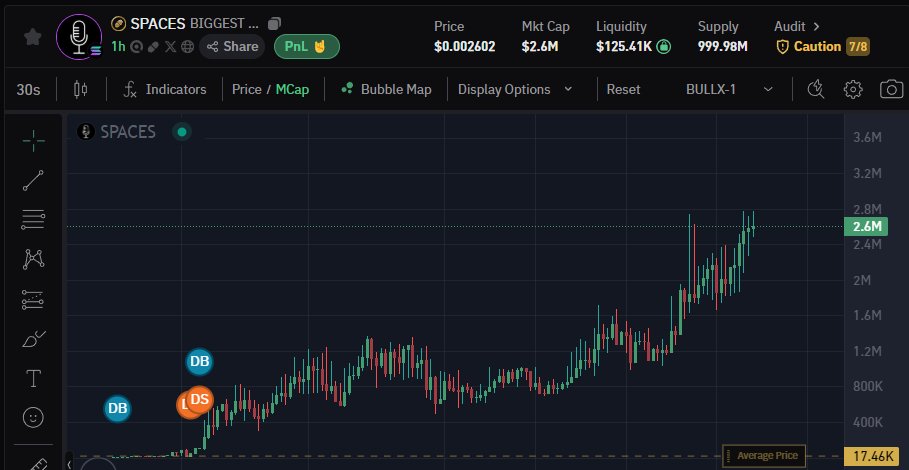Image resolution: width=909 pixels, height=470 pixels.
Task: Click the $2.6M market cap value
Action: tap(540, 47)
